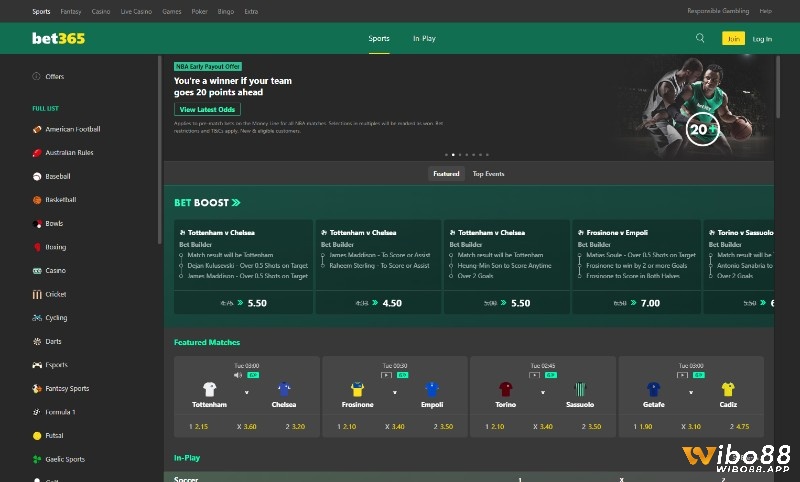Click the bet365 logo
Image resolution: width=800 pixels, height=482 pixels.
coord(58,39)
